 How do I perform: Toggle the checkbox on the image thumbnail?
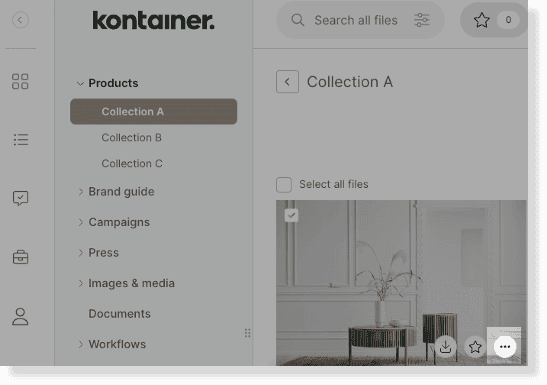(x=291, y=215)
